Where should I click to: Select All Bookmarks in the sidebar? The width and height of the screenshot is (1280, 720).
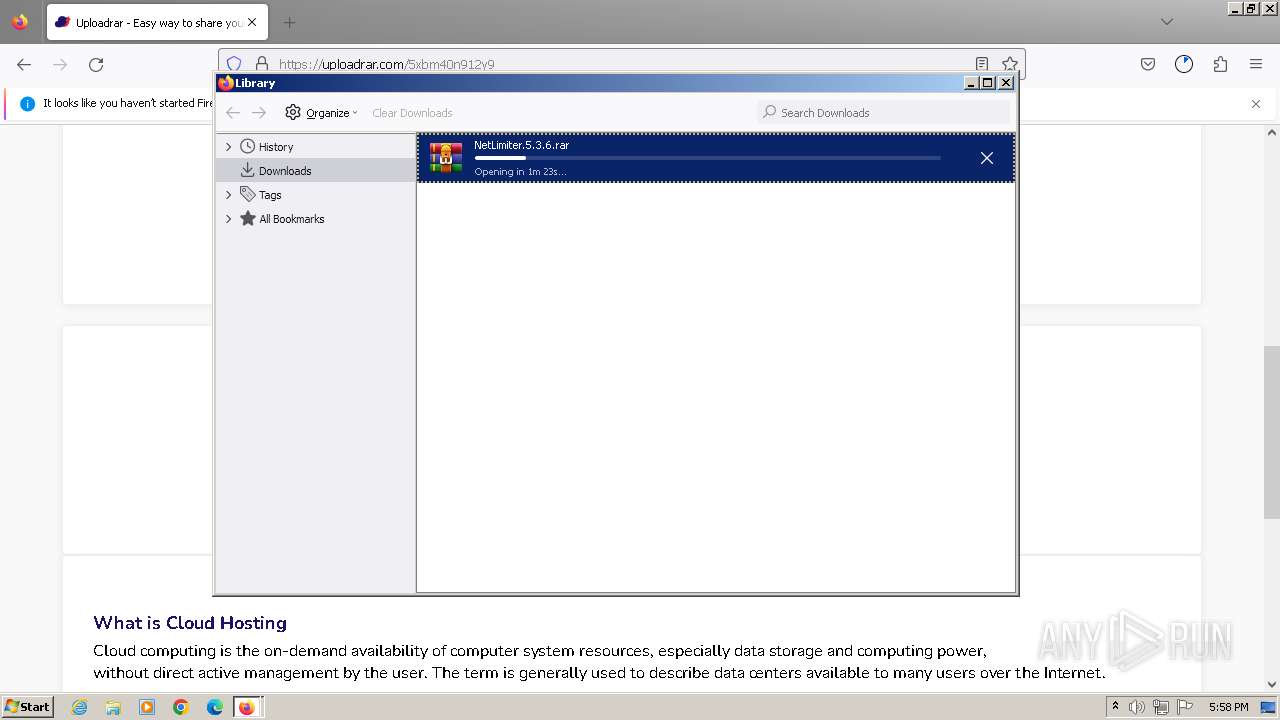(x=292, y=219)
